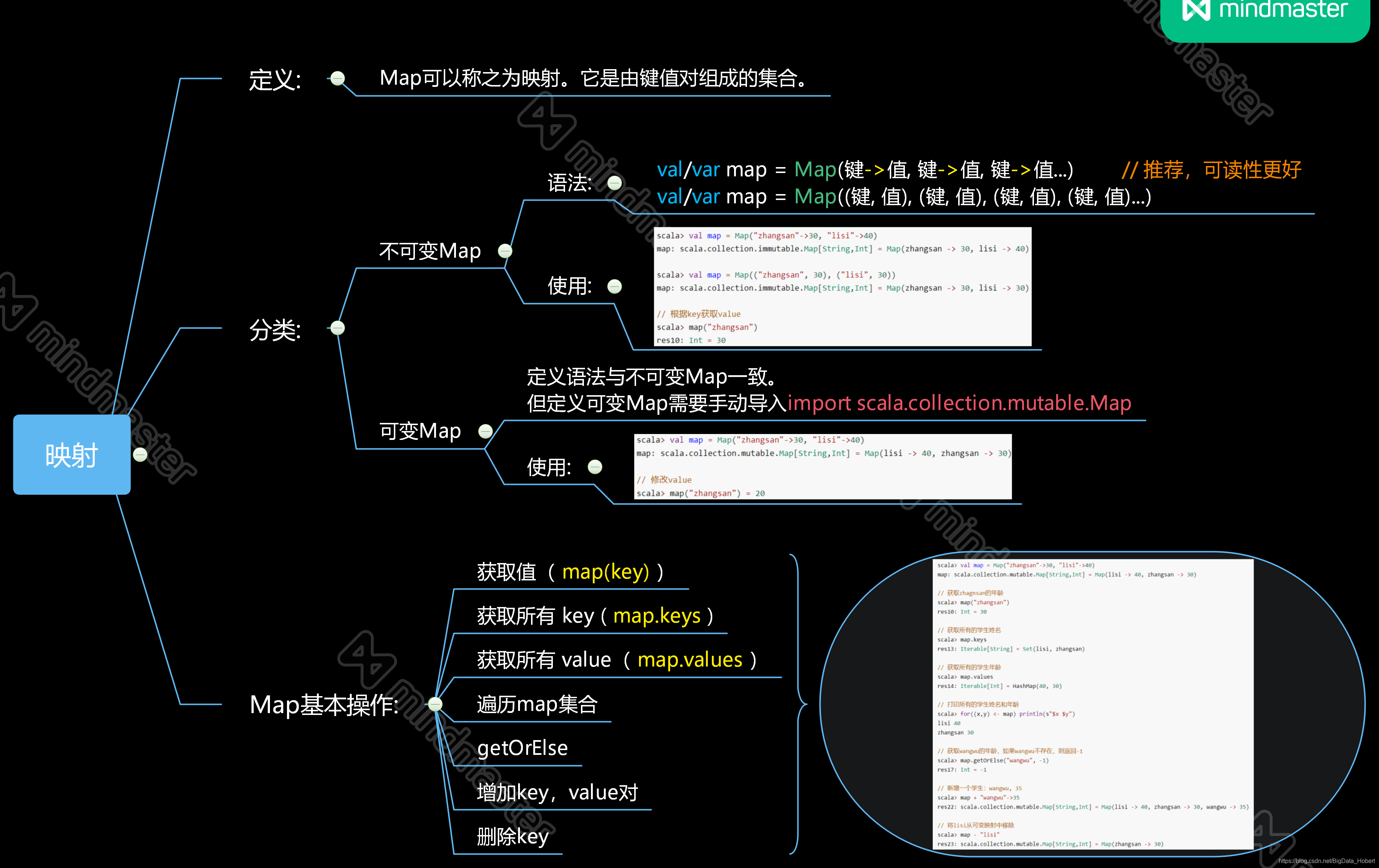This screenshot has height=868, width=1379.
Task: Select the 增加key，value对 item
Action: tap(557, 793)
